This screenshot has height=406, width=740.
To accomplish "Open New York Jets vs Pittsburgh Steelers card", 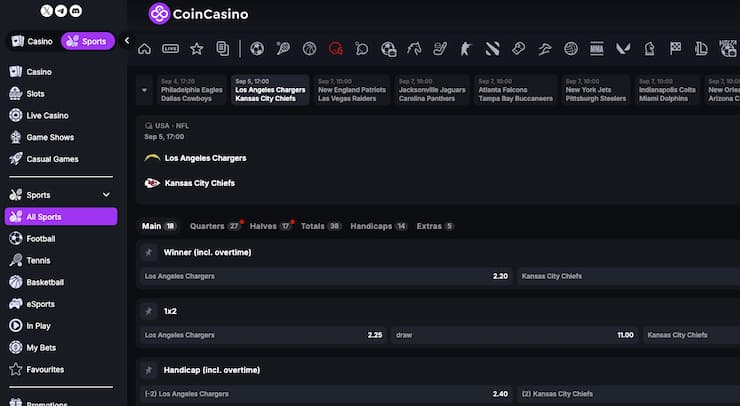I will (x=596, y=90).
